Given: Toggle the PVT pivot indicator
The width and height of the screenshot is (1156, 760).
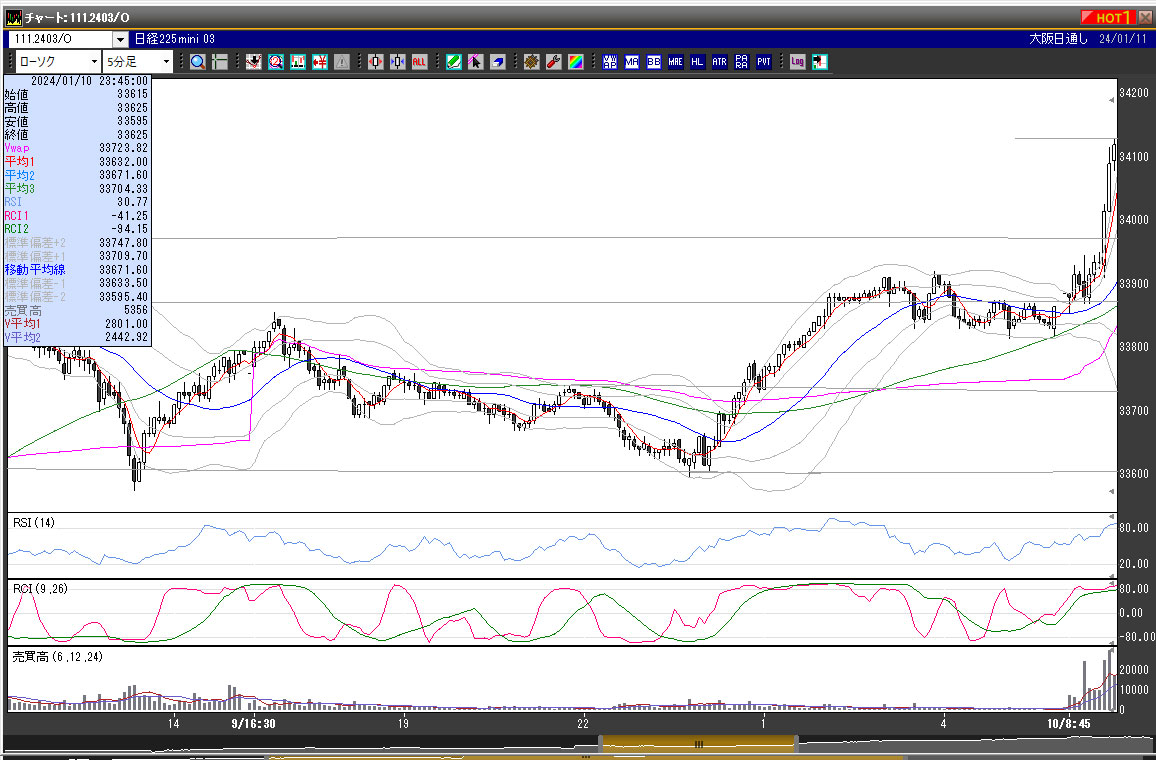Looking at the screenshot, I should (x=763, y=62).
